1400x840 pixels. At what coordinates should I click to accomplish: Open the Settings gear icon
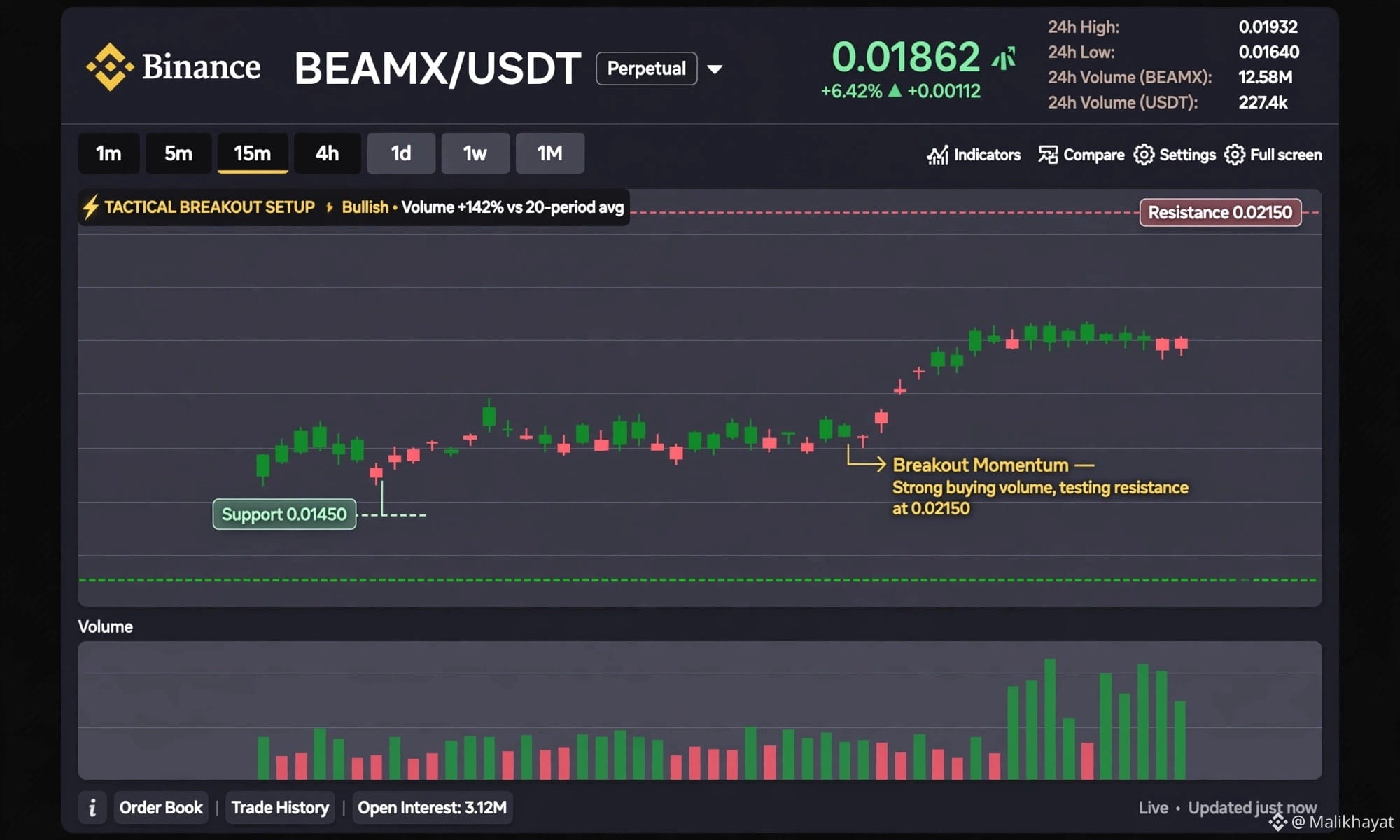click(1144, 155)
